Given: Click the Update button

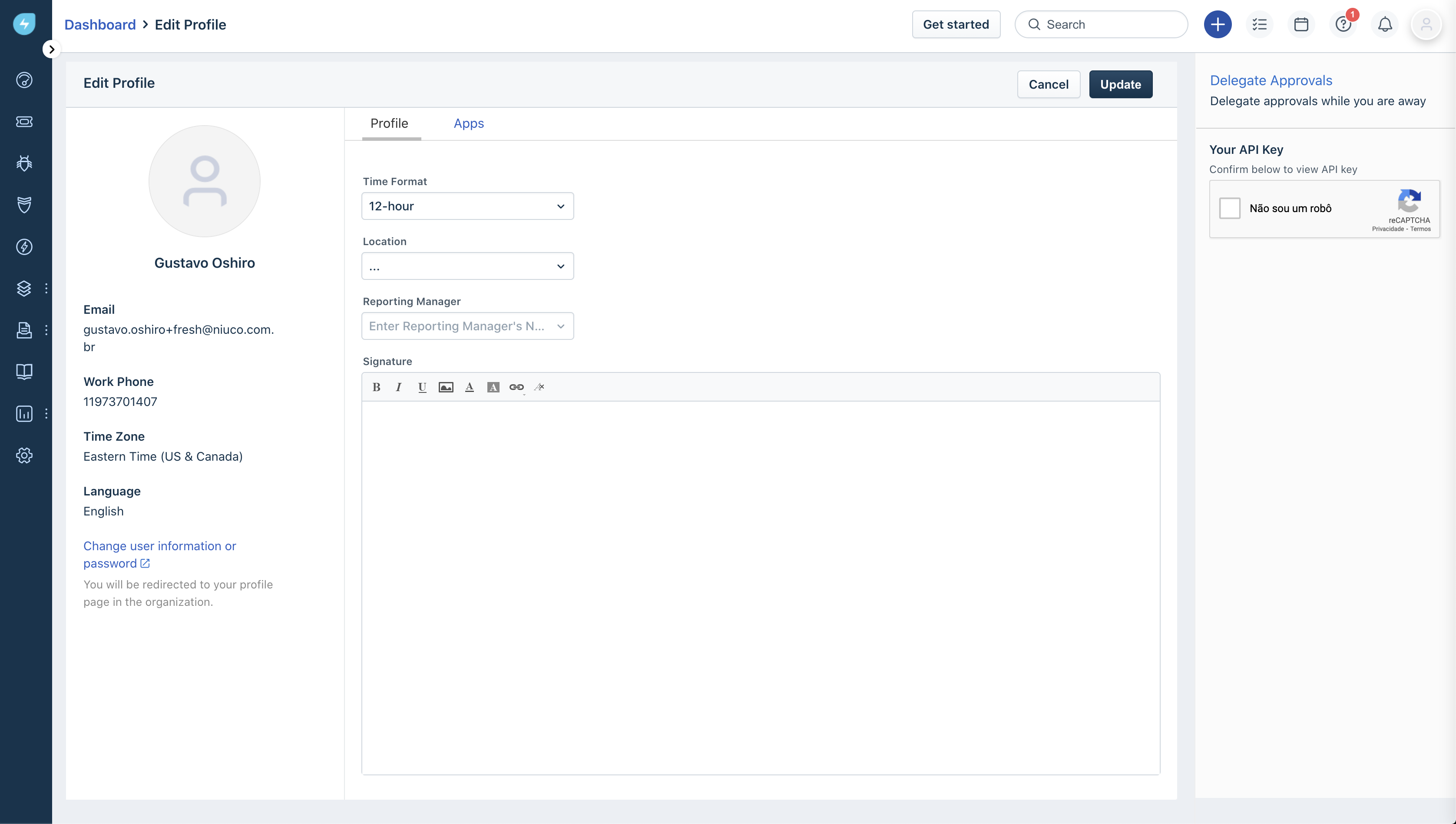Looking at the screenshot, I should [1120, 84].
